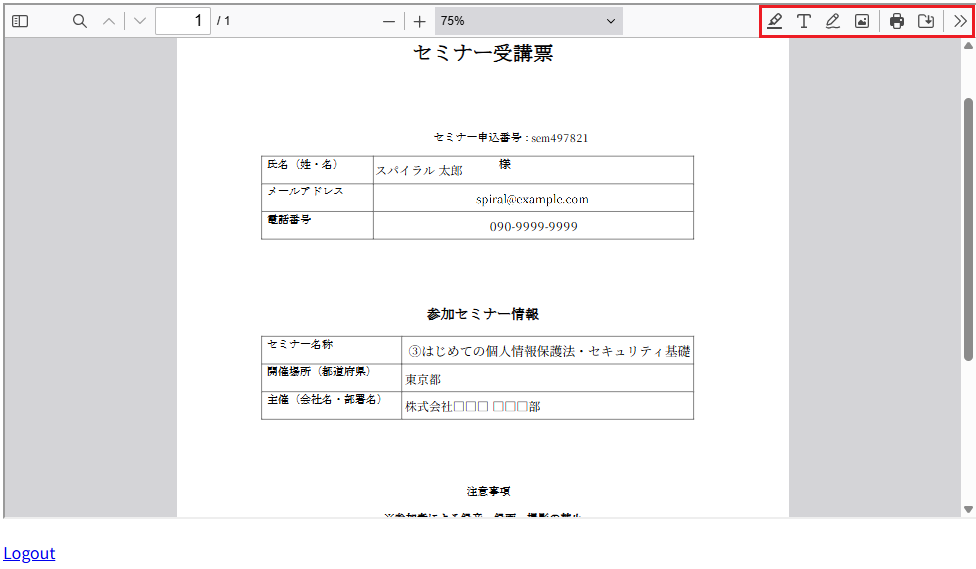Click the scrollbar down arrow
The image size is (976, 569).
[967, 509]
